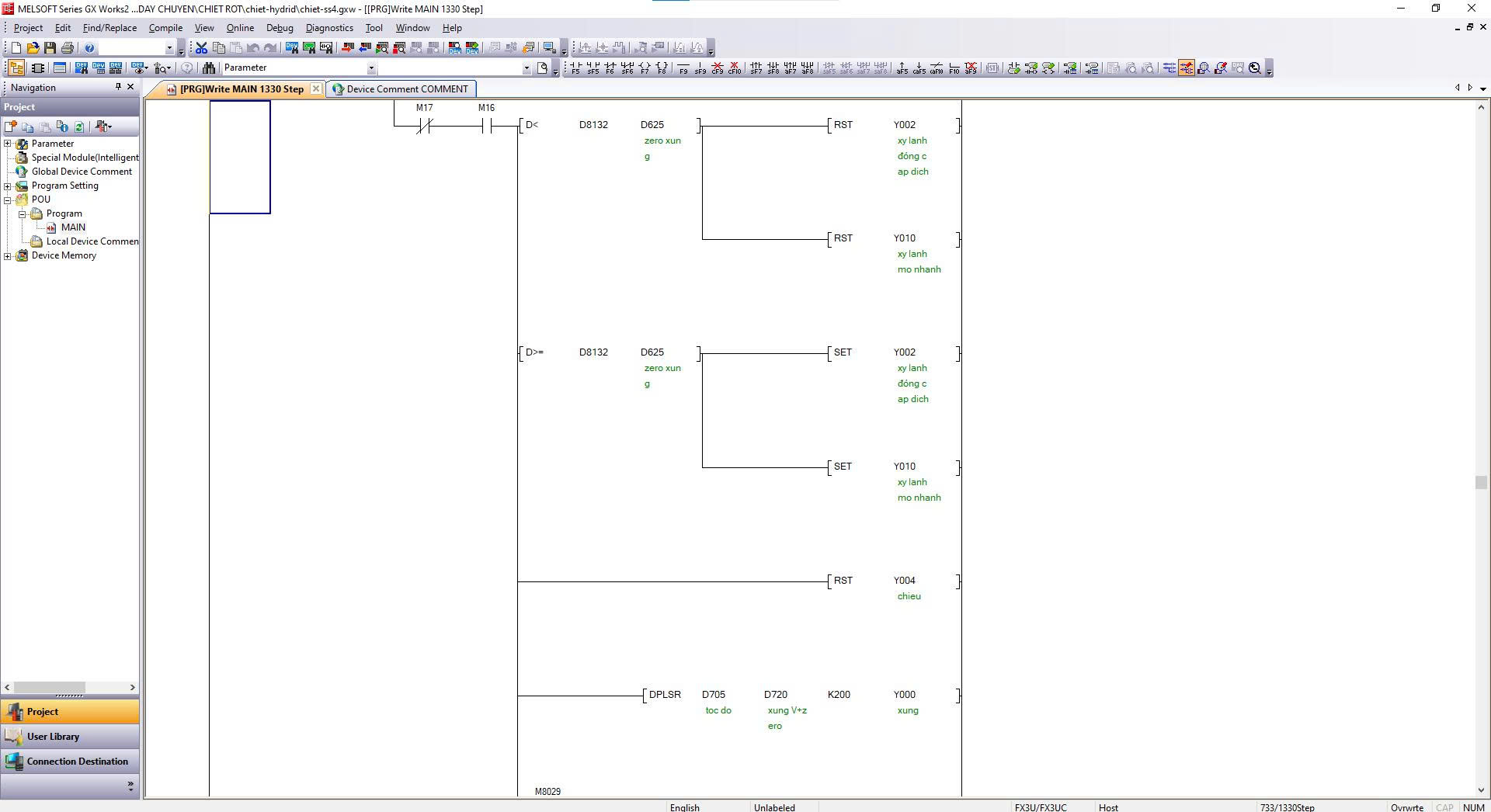Click the Copy icon next to scissors
This screenshot has height=812, width=1491.
218,48
